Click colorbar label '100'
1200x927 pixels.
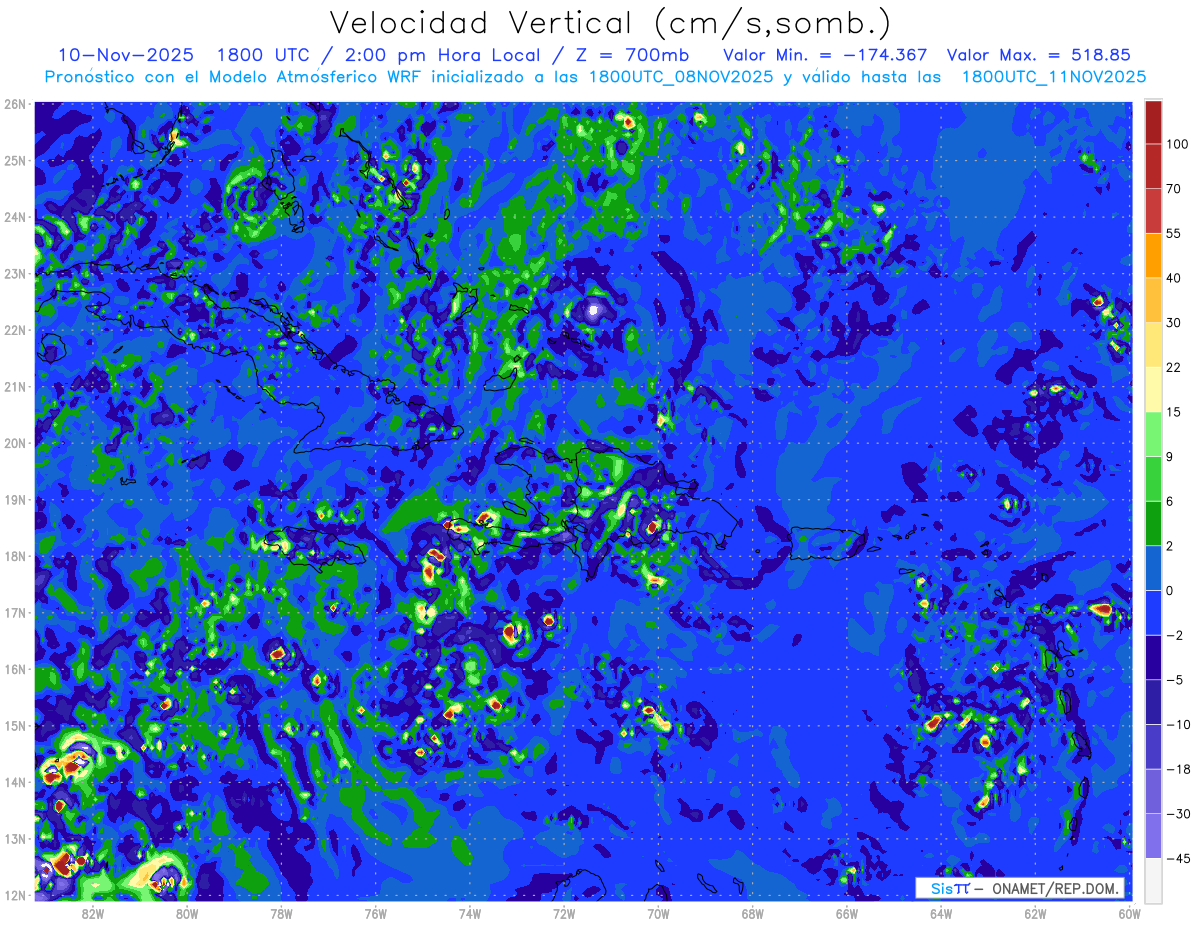[x=1177, y=144]
